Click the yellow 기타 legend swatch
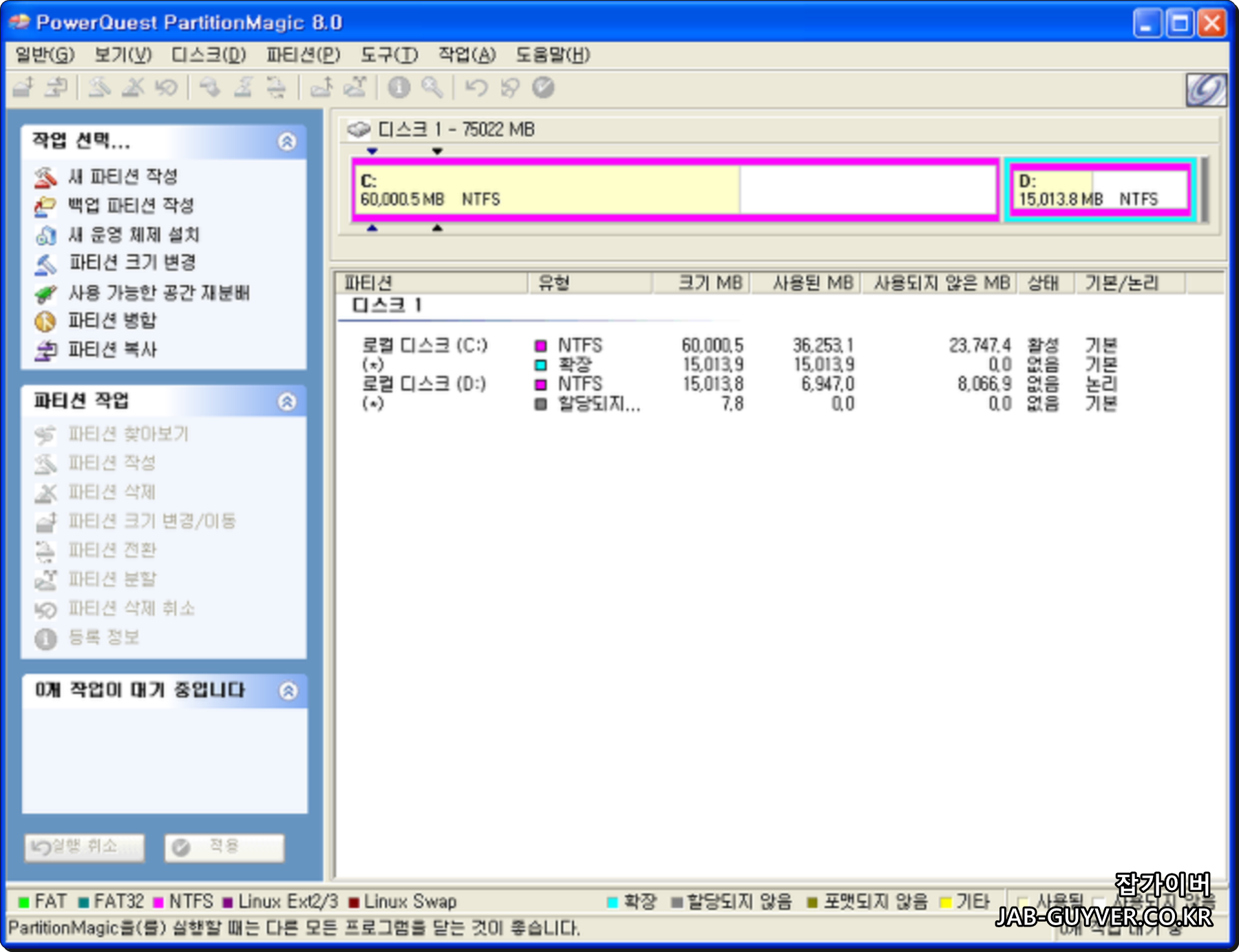 pos(946,902)
